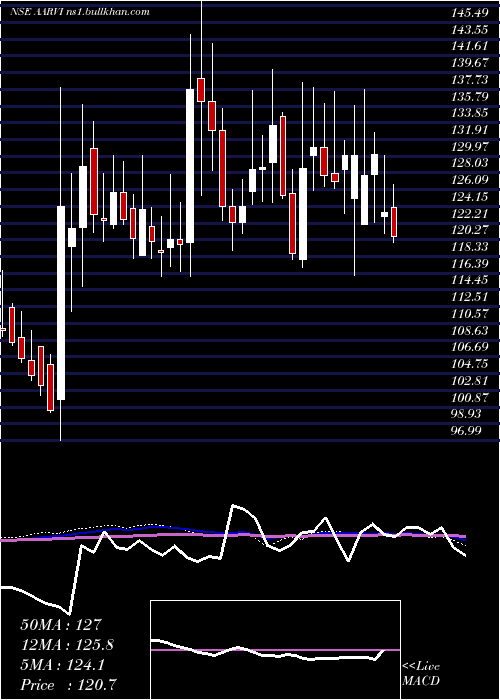Click the 120.27 price axis label
This screenshot has height=700, width=500.
[x=469, y=230]
